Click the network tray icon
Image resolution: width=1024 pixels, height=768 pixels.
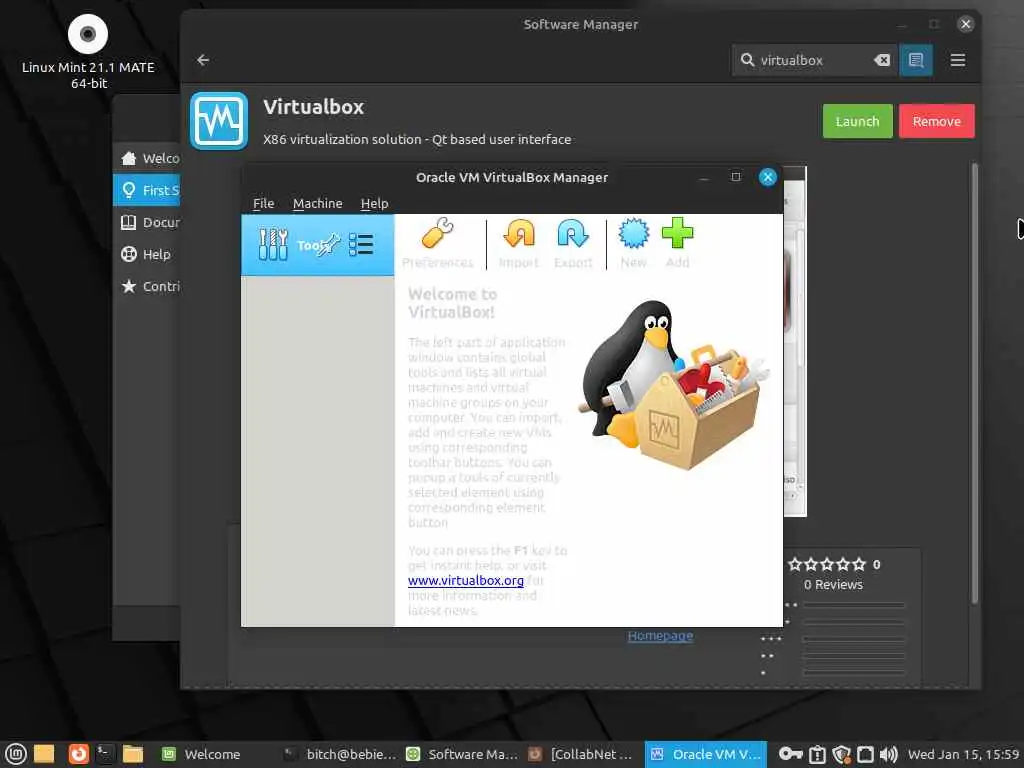click(865, 754)
